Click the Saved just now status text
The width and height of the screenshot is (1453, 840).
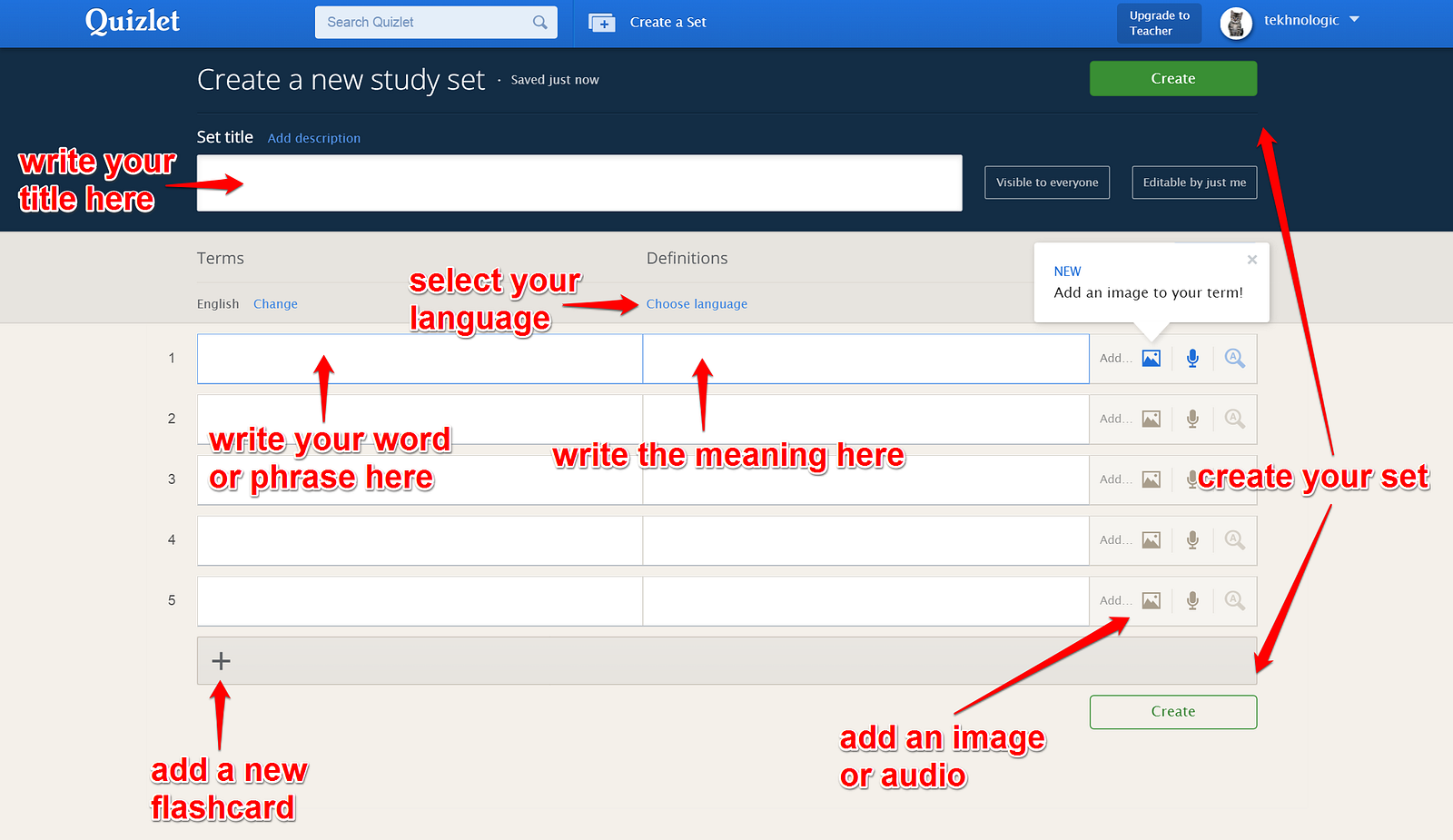pos(555,80)
